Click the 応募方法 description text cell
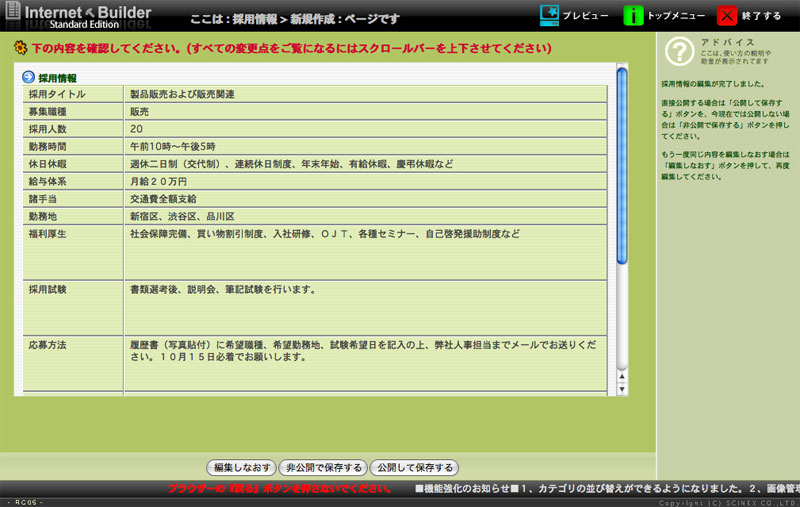800x507 pixels. coord(365,350)
